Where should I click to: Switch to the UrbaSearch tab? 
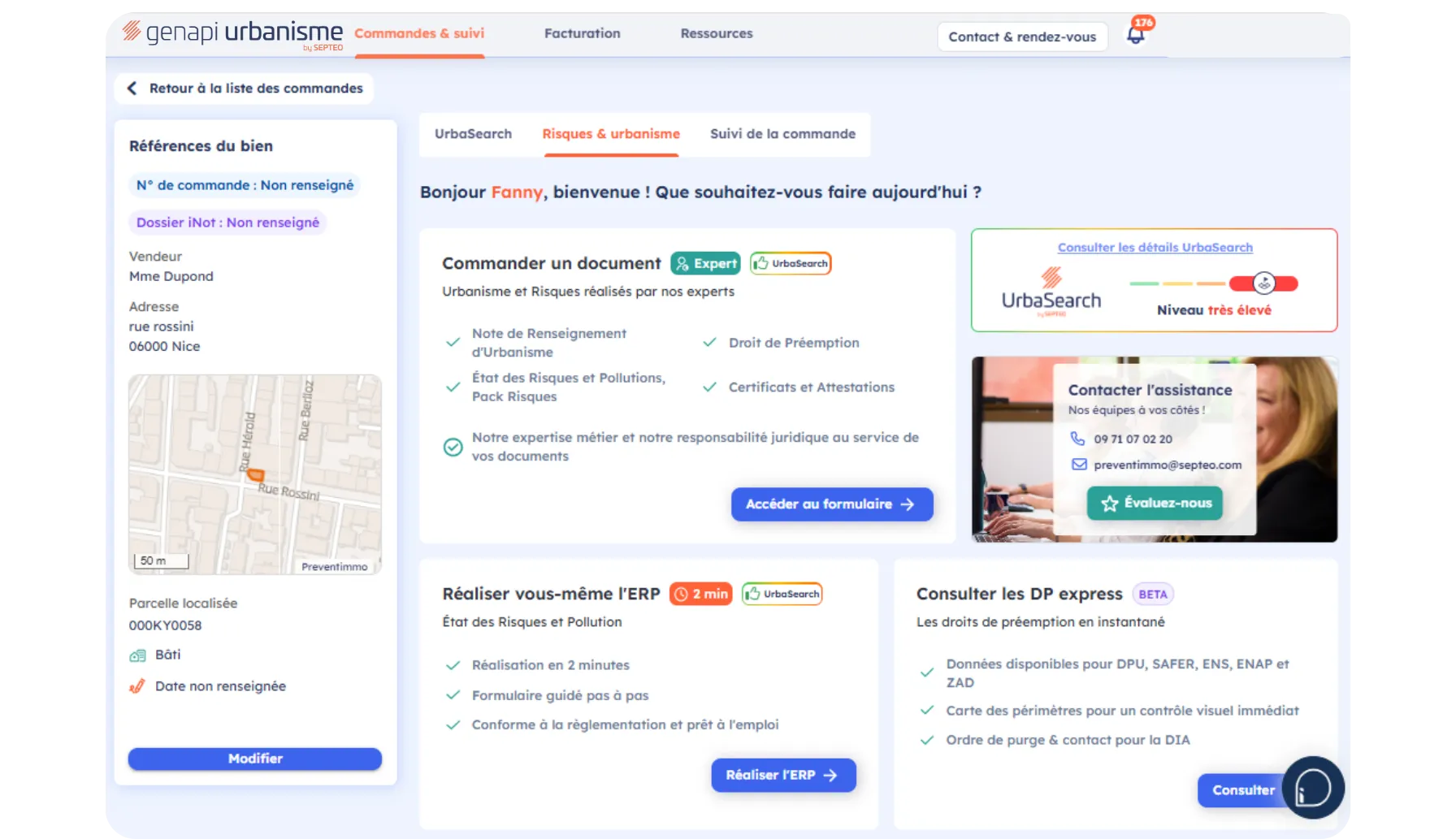pyautogui.click(x=473, y=134)
